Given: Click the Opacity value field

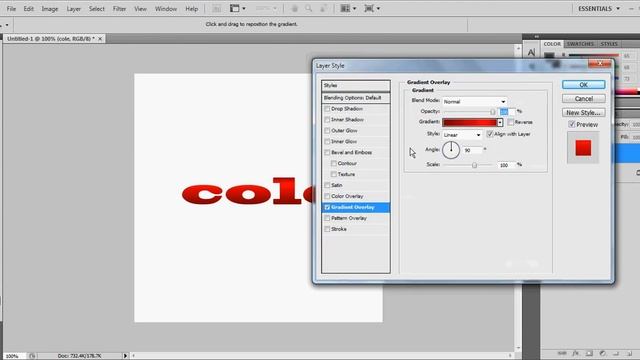Looking at the screenshot, I should [506, 111].
